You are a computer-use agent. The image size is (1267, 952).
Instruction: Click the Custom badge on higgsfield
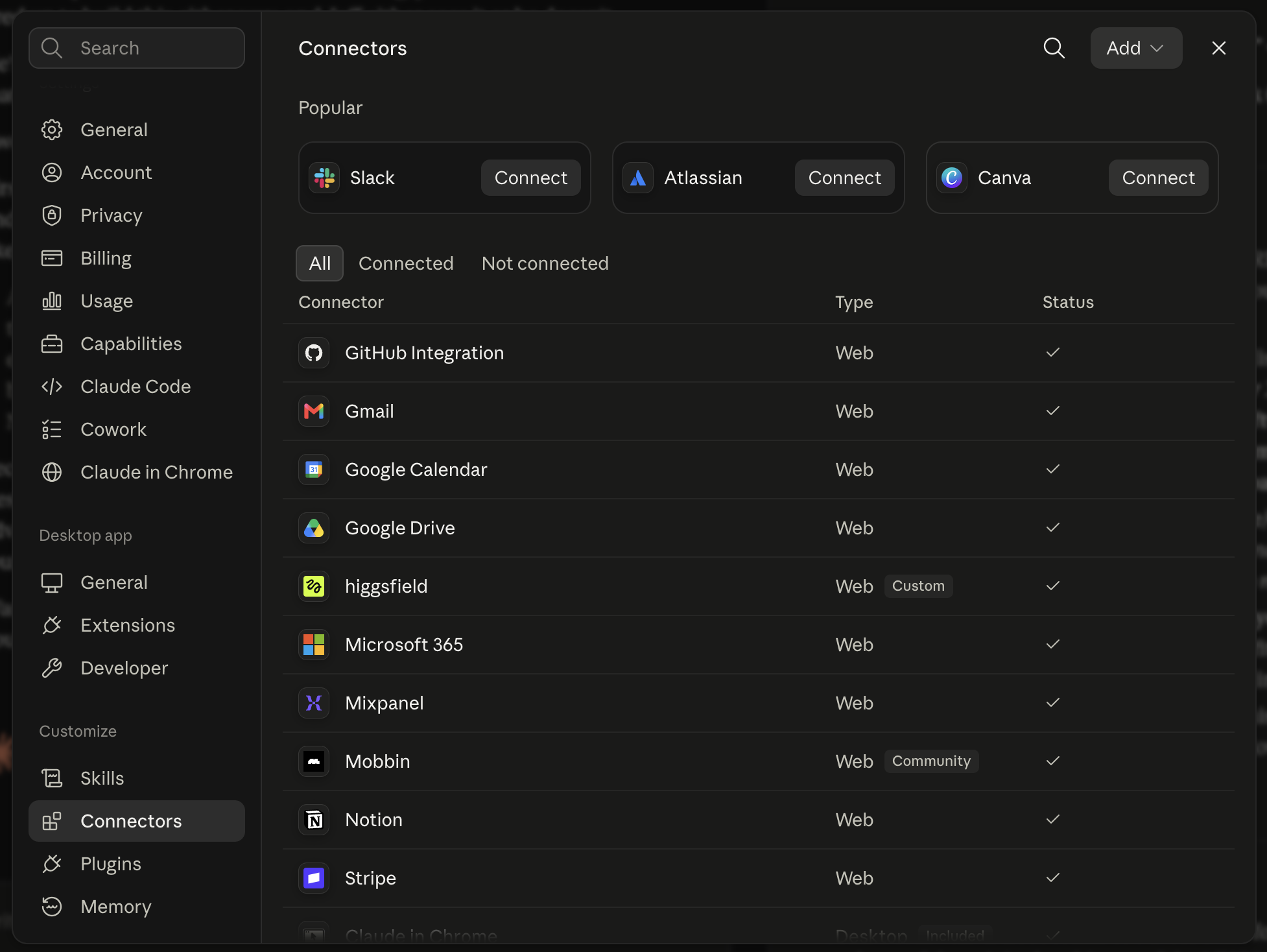pos(918,586)
